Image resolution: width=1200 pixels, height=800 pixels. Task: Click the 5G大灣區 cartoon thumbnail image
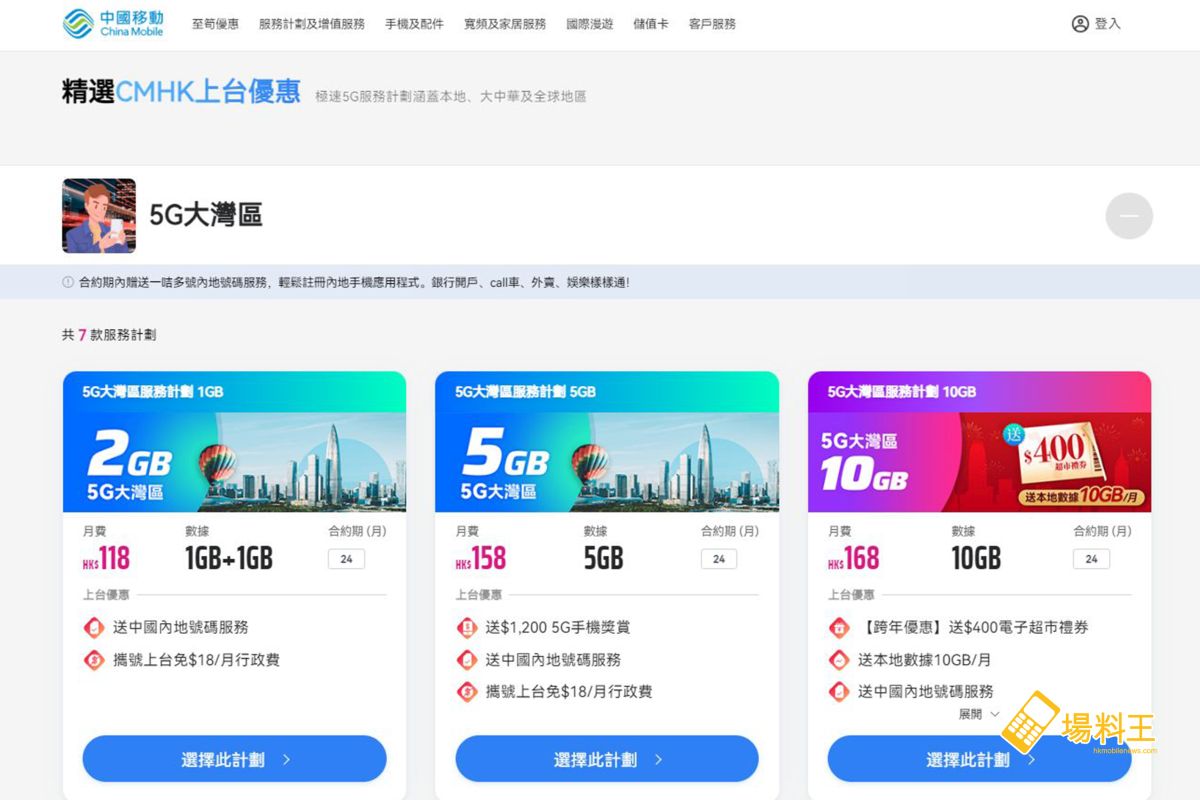coord(99,216)
